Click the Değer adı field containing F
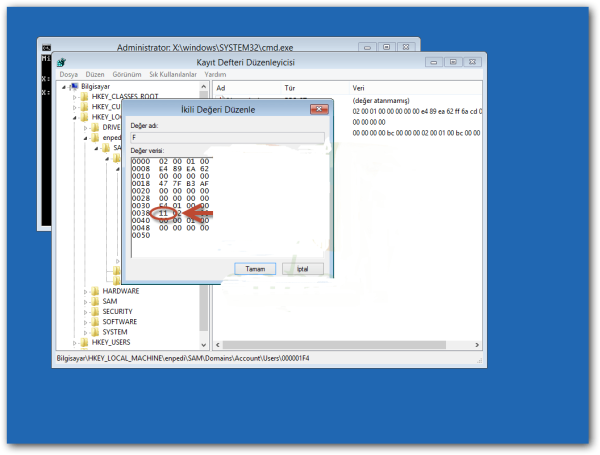 point(227,137)
